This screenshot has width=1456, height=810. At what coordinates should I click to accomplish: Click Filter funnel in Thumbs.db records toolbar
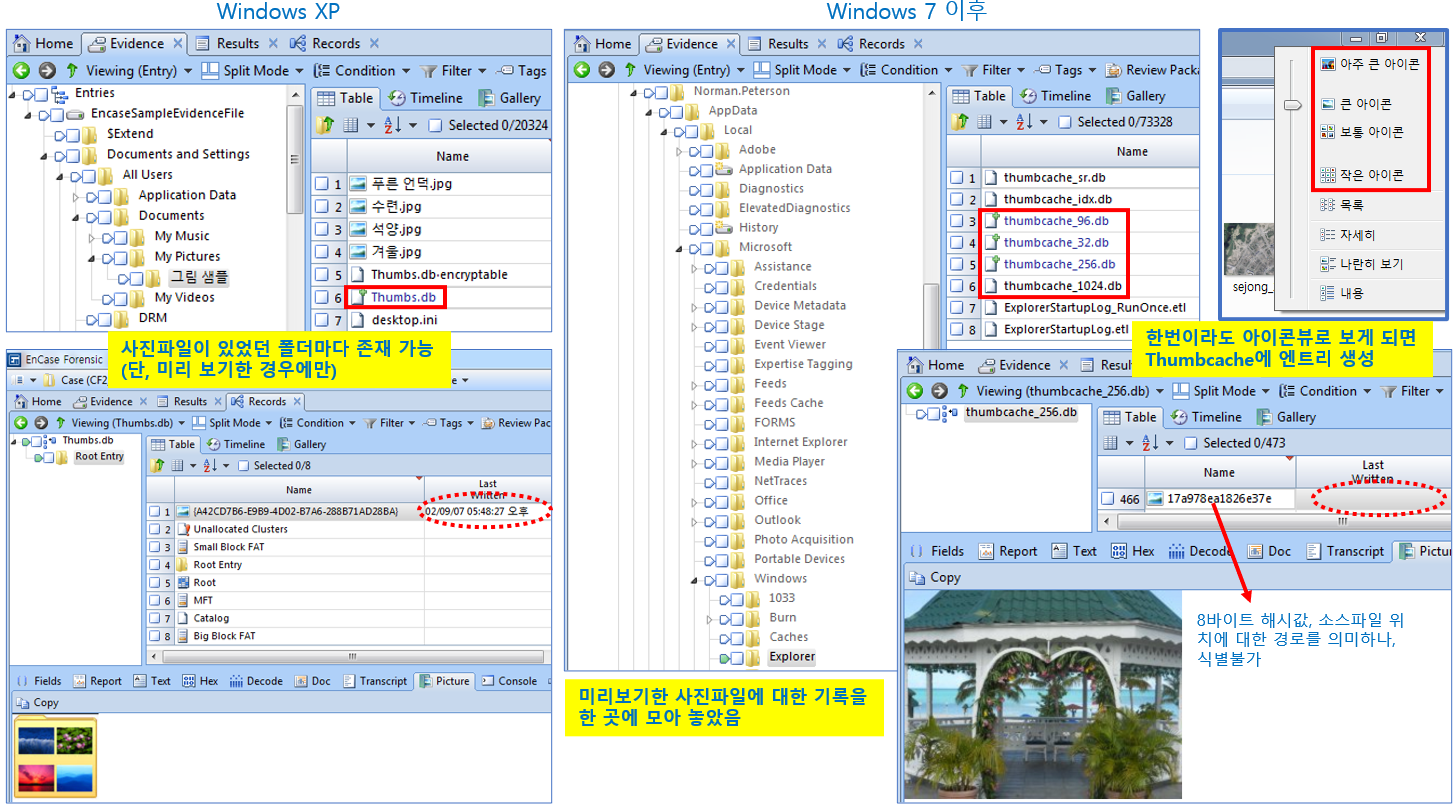pos(371,423)
